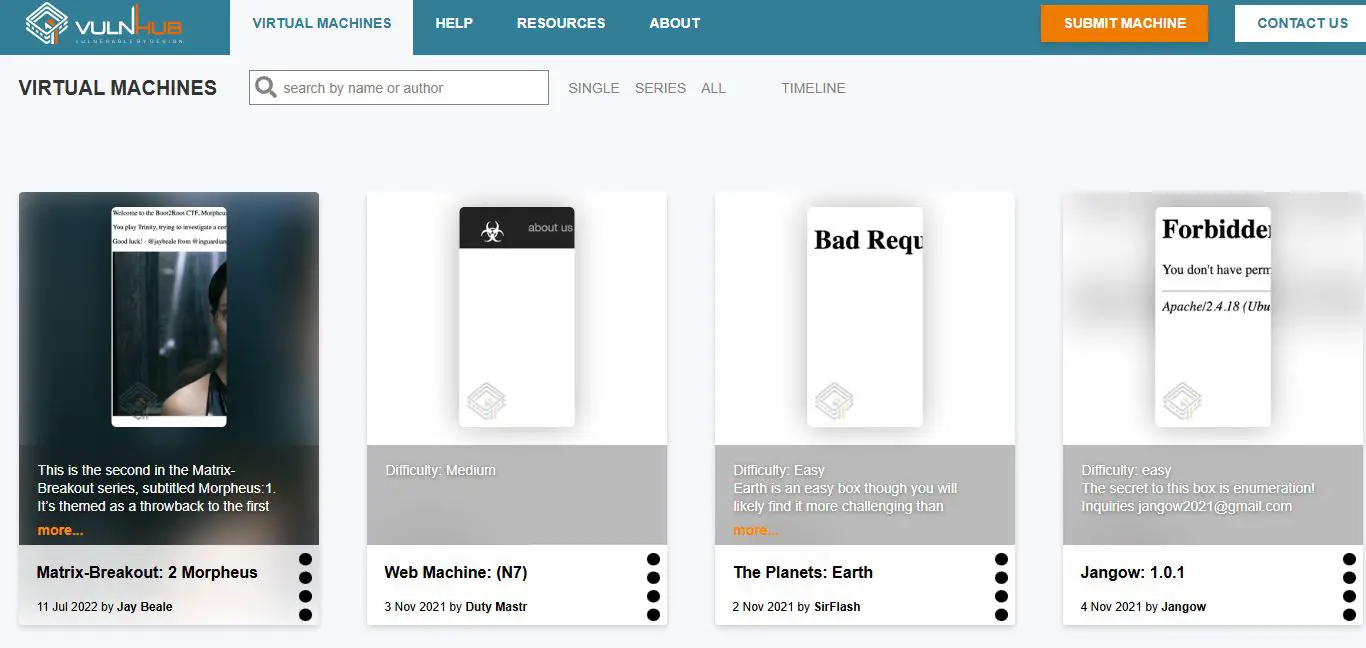Screen dimensions: 1366x648
Task: Expand The Planets: Earth description 'more...'
Action: click(x=756, y=530)
